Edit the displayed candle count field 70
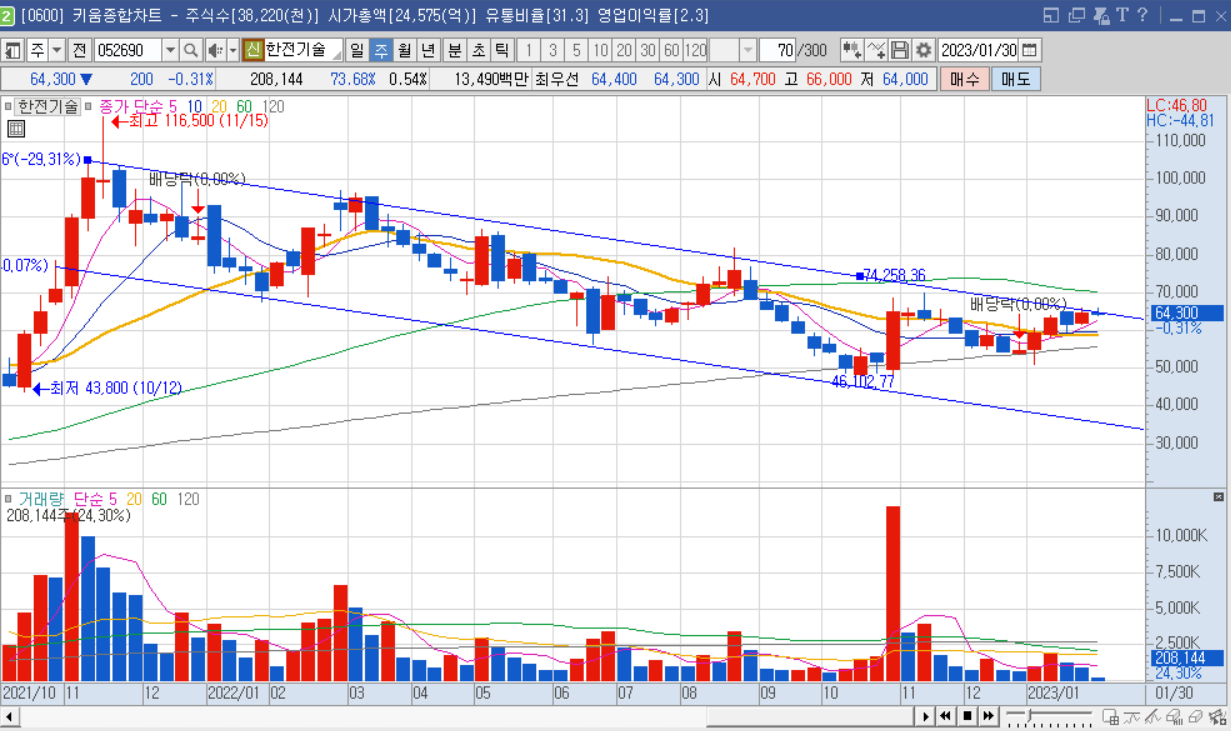This screenshot has width=1231, height=731. (x=777, y=50)
